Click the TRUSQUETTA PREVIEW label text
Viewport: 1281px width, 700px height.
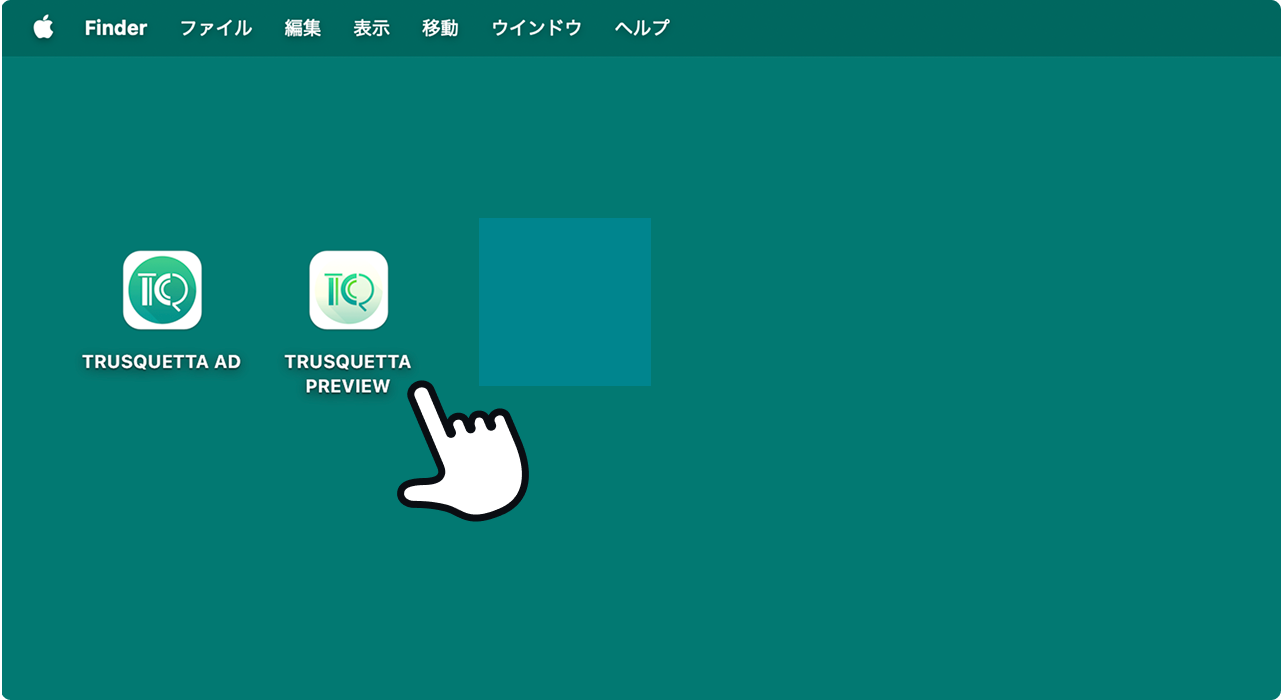click(x=348, y=374)
